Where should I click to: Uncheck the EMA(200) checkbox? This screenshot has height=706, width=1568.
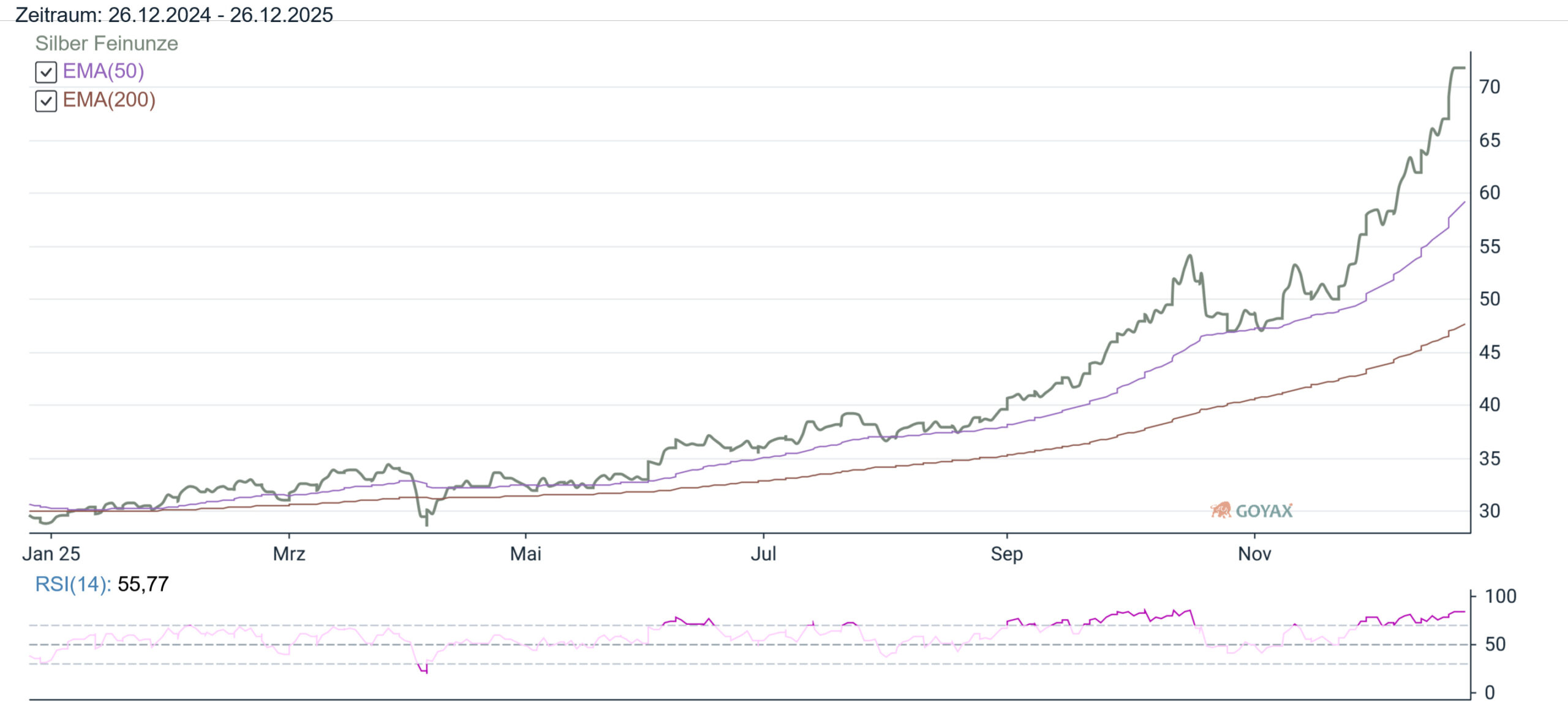[46, 101]
